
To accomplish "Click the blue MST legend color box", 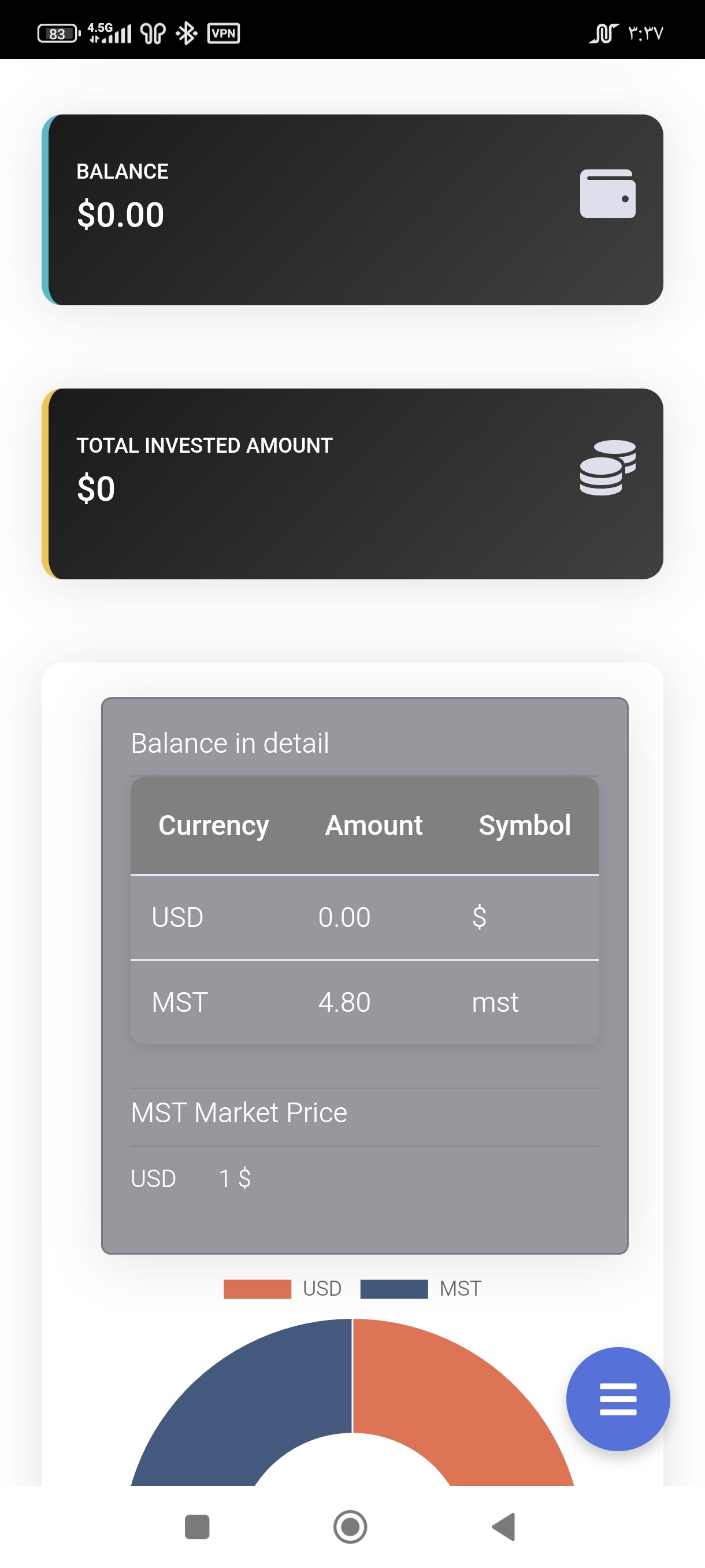I will [394, 1289].
